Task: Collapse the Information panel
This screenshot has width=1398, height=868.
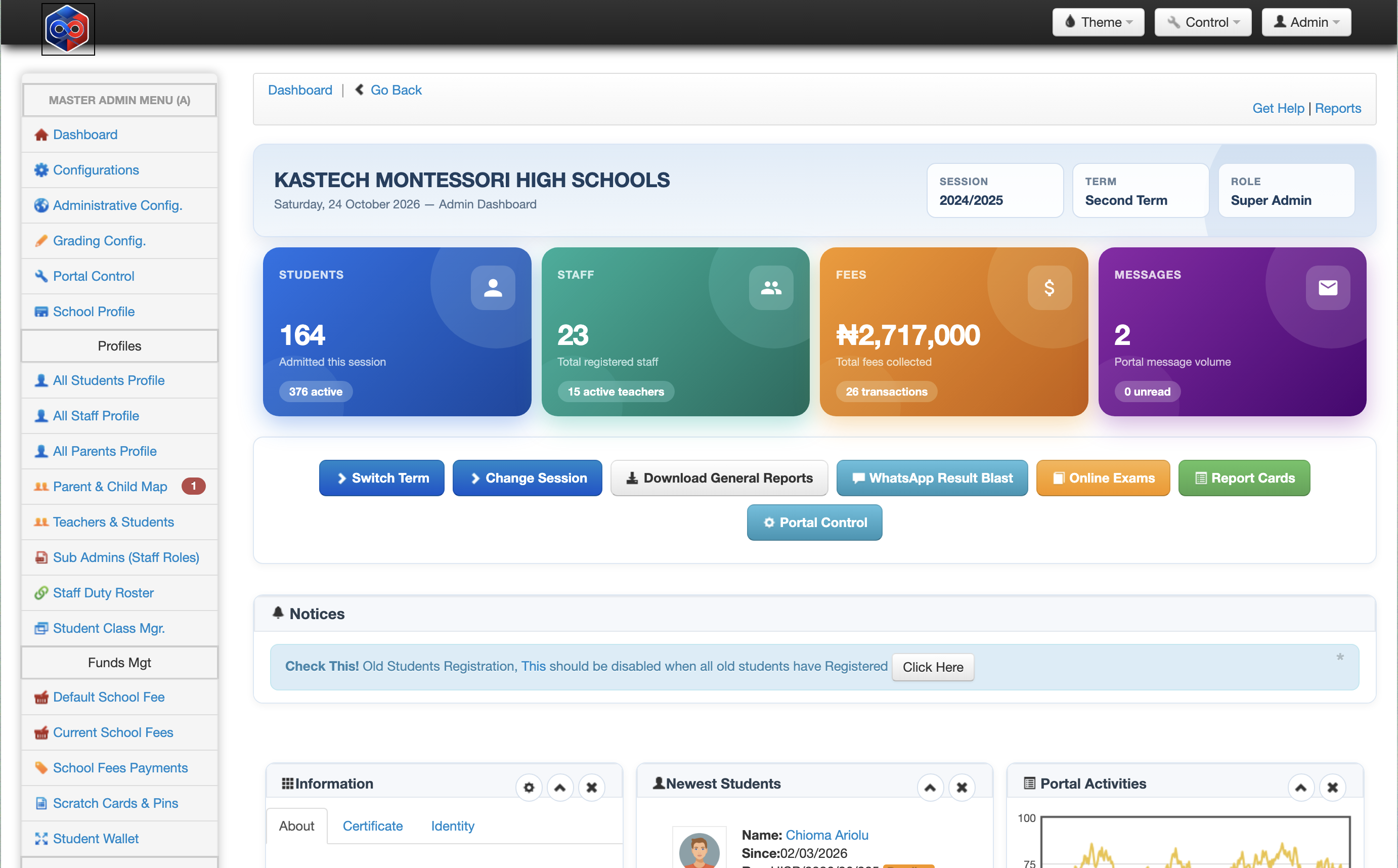Action: [x=560, y=788]
